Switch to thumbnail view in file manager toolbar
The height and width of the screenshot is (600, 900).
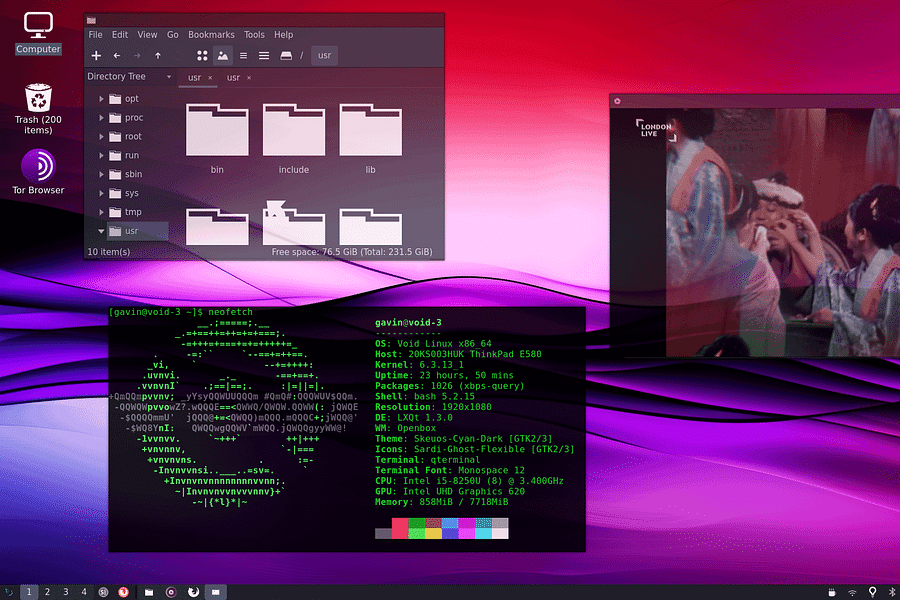tap(224, 56)
